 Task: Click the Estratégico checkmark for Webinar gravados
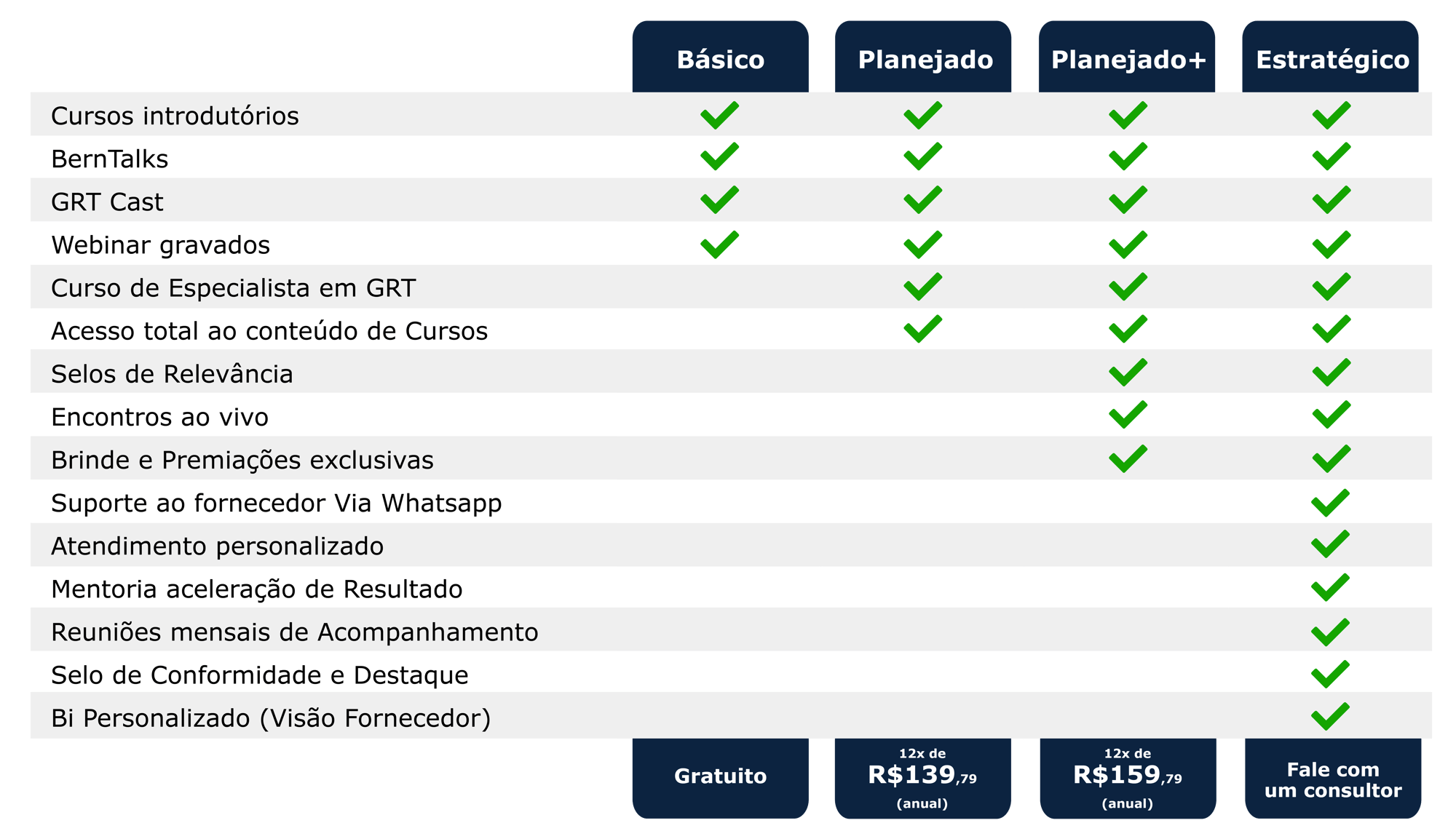point(1332,244)
